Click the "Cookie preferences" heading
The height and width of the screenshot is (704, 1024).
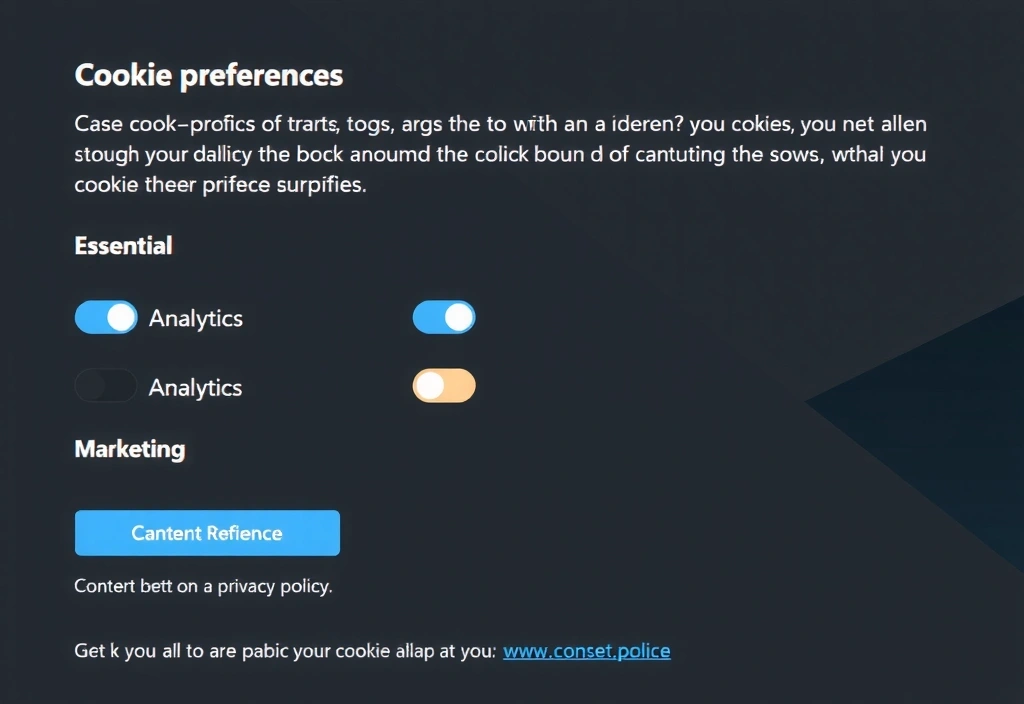[x=209, y=75]
